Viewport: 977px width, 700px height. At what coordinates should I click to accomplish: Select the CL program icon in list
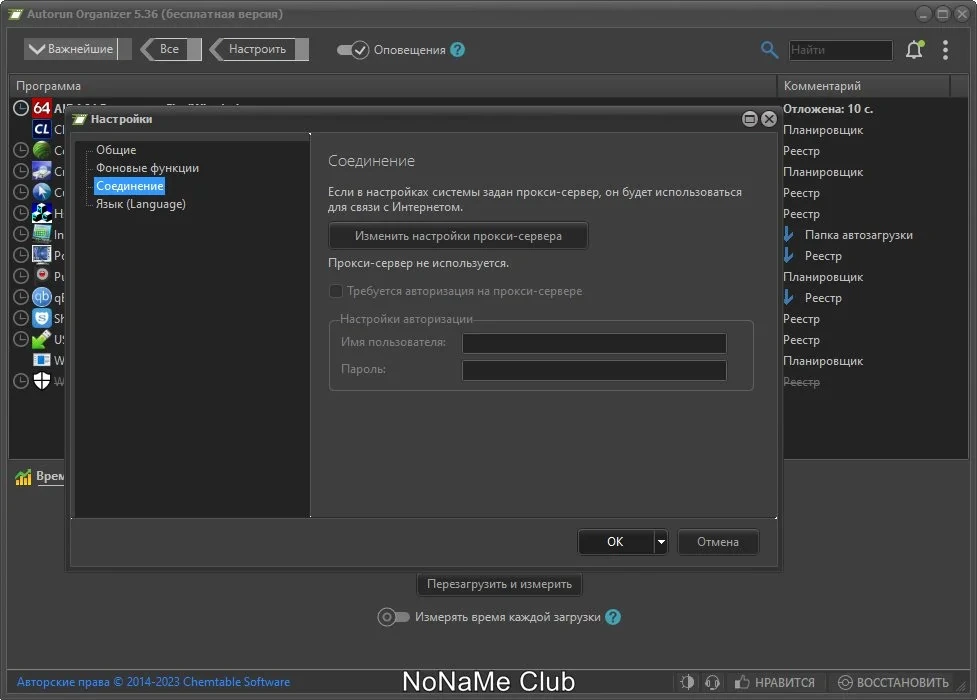click(x=42, y=129)
